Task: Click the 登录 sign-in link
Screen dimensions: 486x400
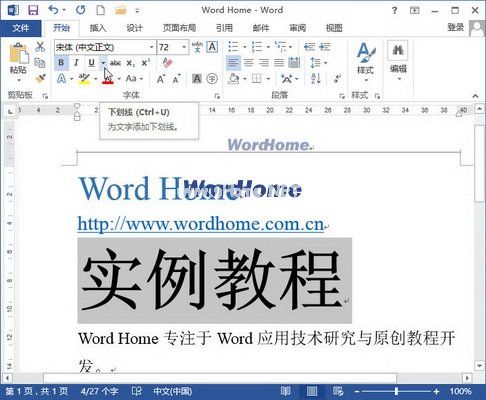Action: [456, 27]
